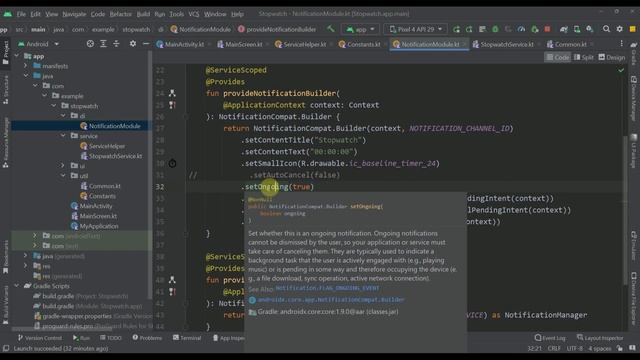
Task: Toggle the Project tool window tab
Action: [x=6, y=52]
